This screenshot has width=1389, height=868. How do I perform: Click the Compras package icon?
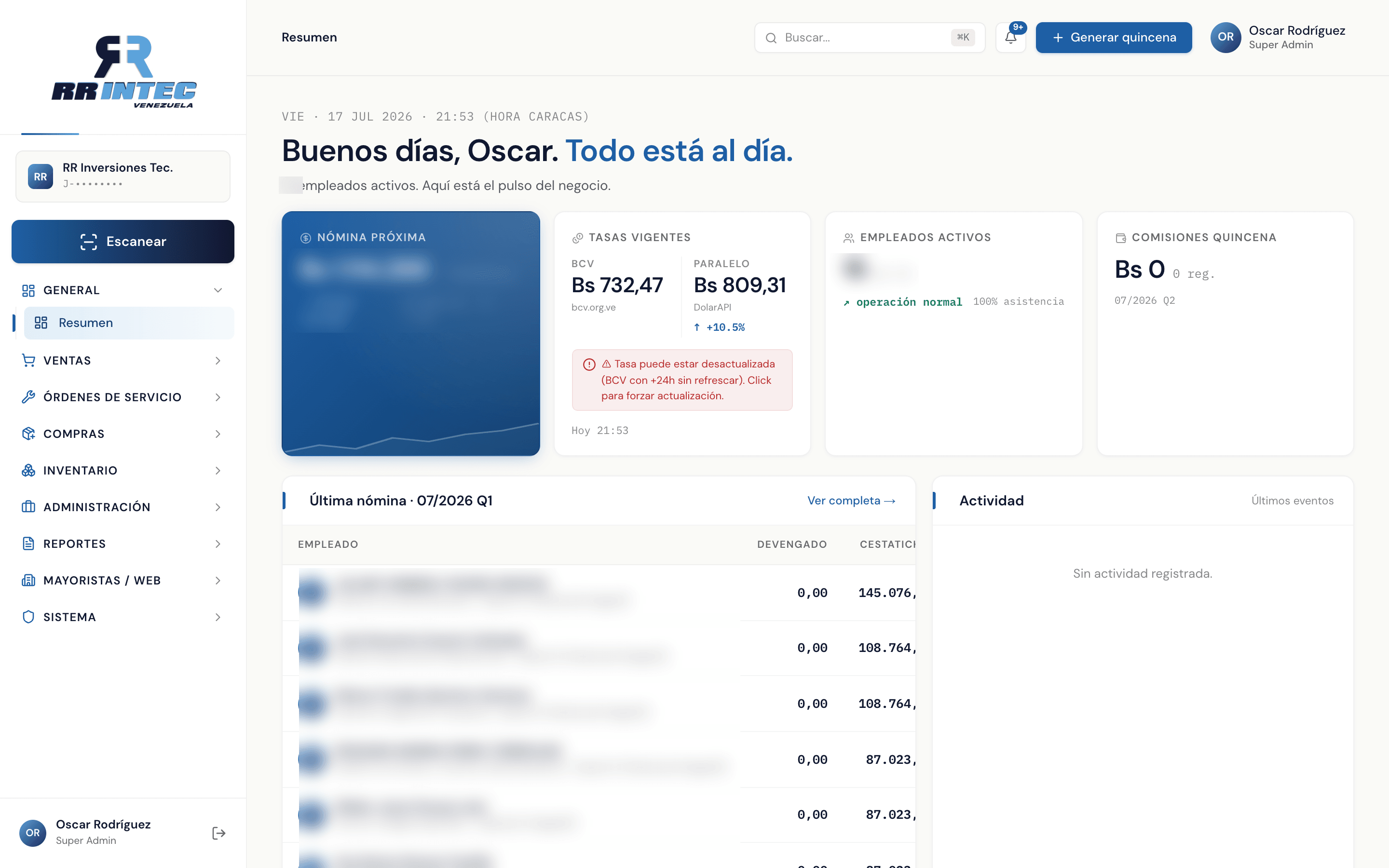[28, 434]
